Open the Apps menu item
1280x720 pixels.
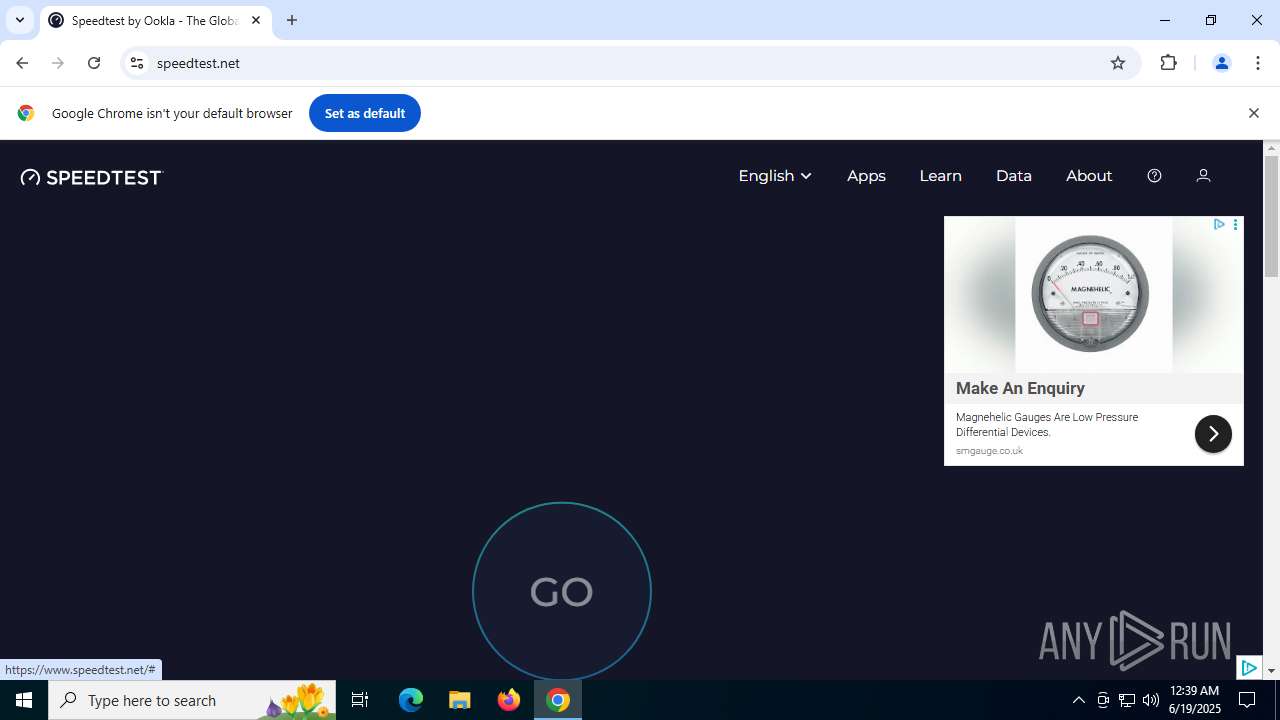(866, 176)
